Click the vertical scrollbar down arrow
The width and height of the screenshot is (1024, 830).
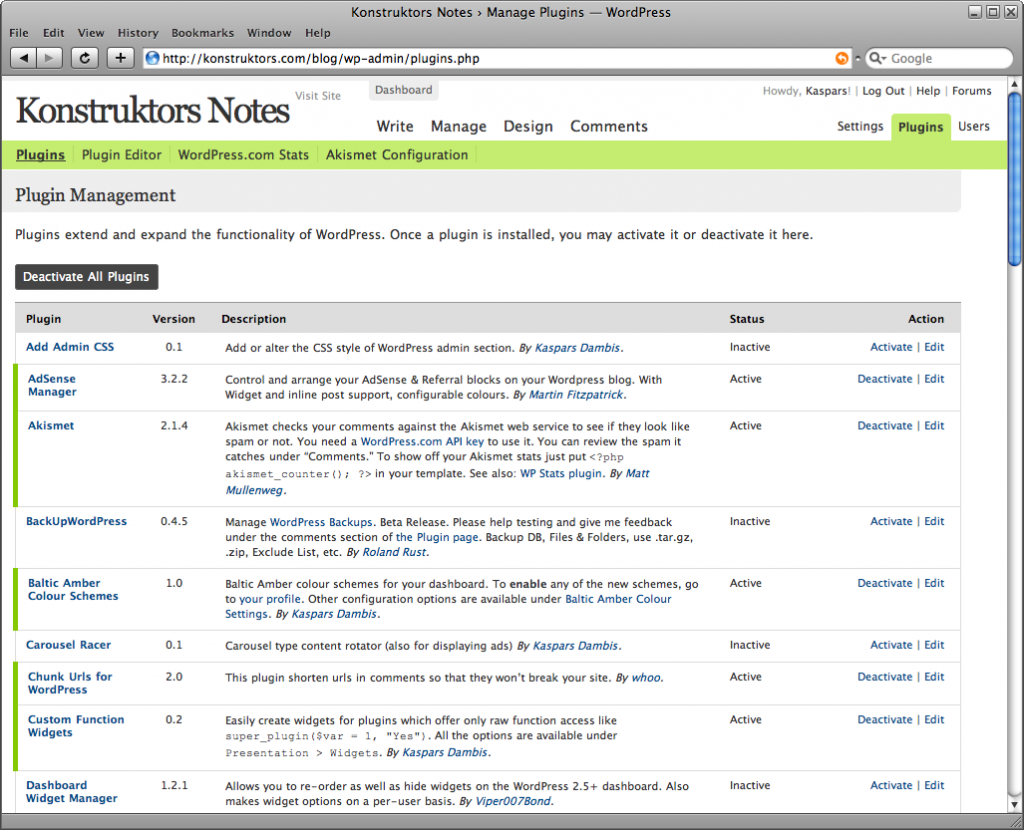pos(1014,805)
